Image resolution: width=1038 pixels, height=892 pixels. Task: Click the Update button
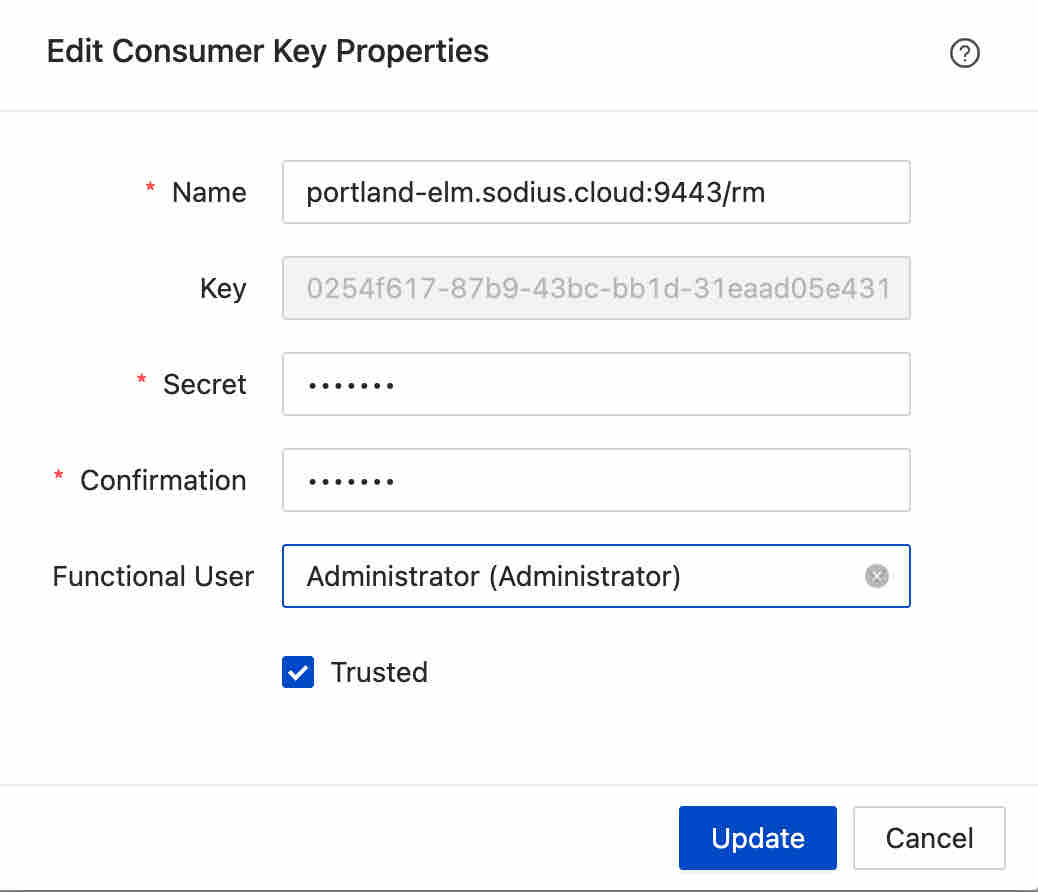(757, 838)
